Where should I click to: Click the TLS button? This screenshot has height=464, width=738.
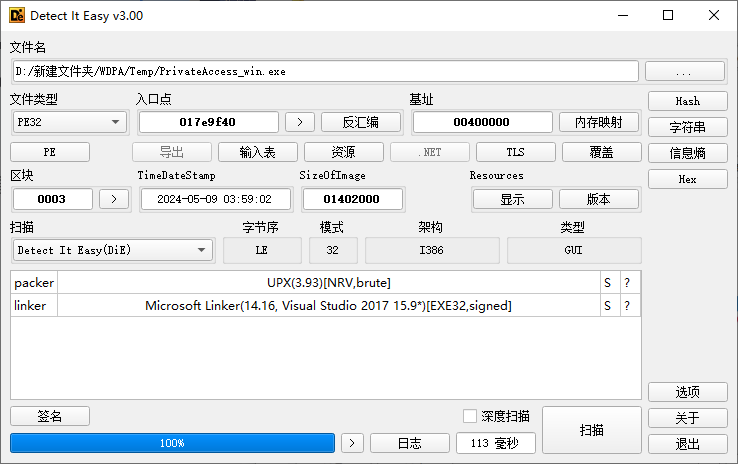coord(515,152)
